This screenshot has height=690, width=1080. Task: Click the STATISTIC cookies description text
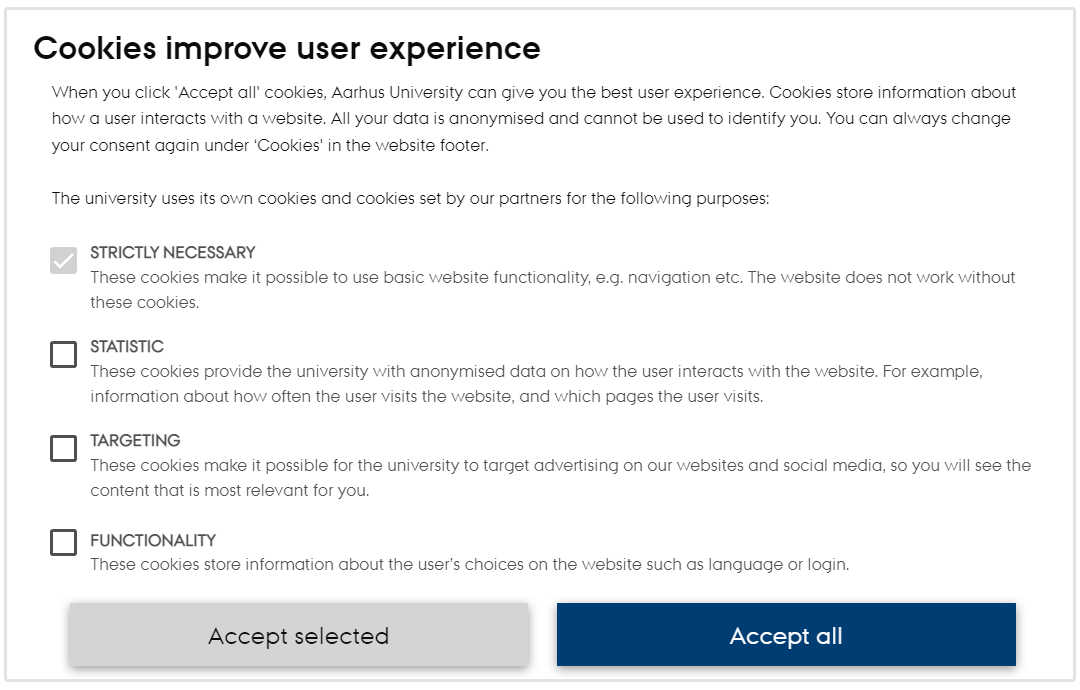530,383
